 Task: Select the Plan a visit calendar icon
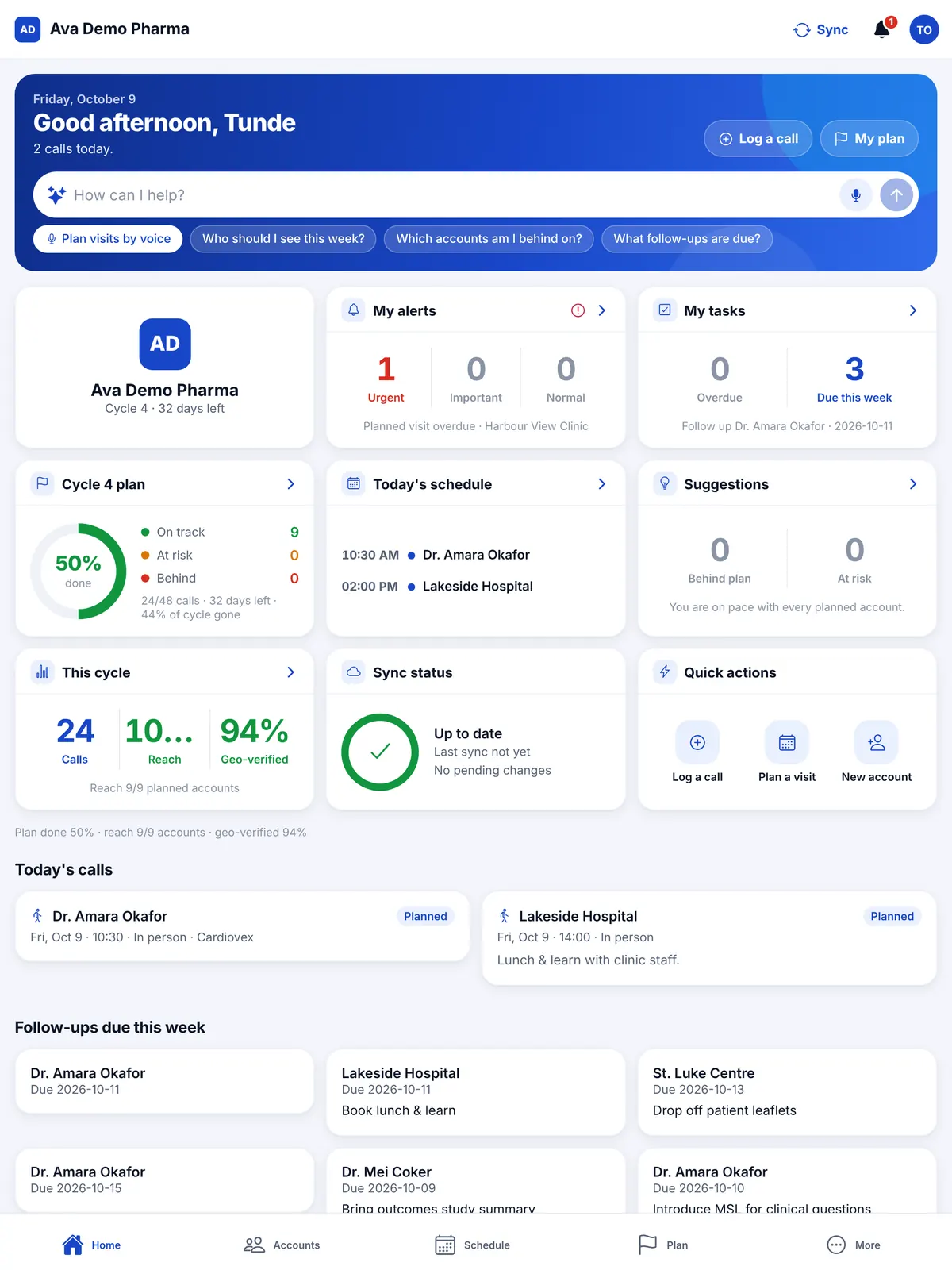click(x=787, y=742)
